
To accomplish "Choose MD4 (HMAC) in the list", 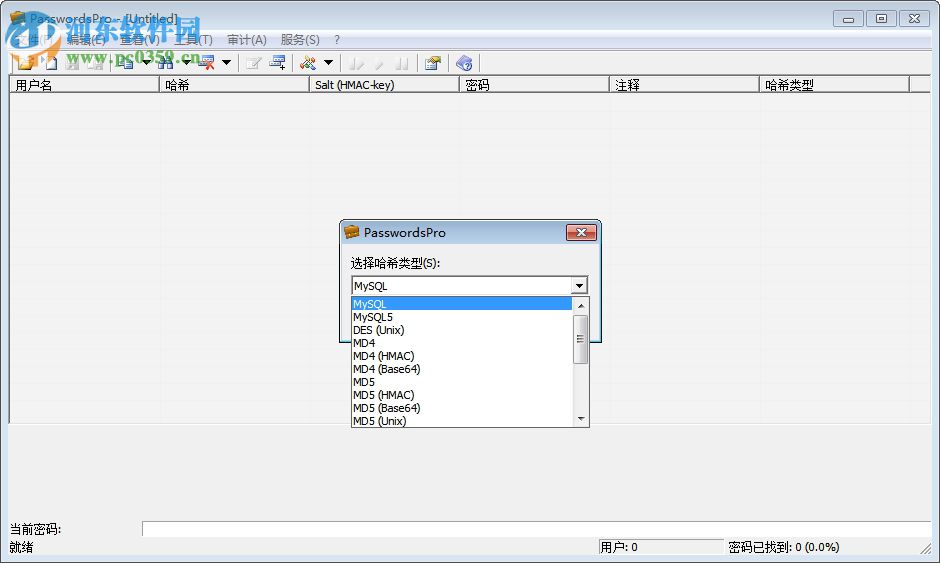I will tap(462, 356).
